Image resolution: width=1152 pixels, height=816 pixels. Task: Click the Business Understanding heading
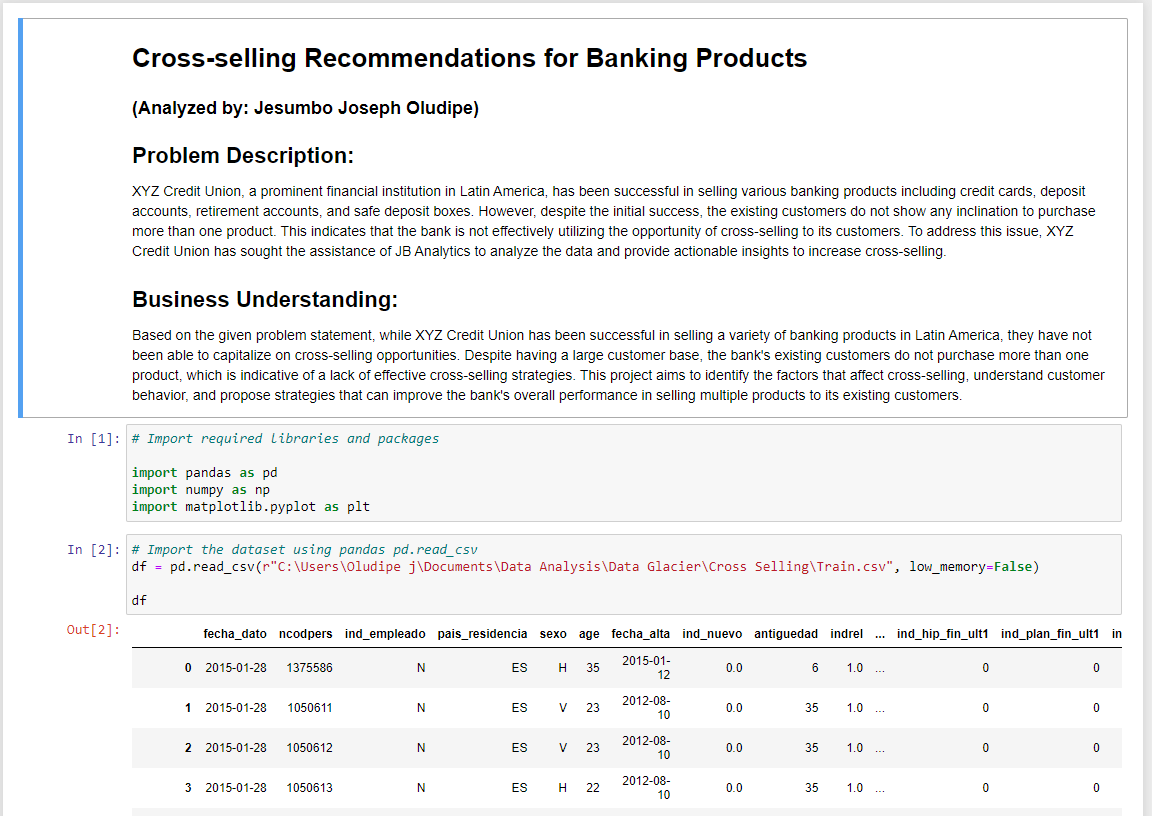(x=264, y=300)
